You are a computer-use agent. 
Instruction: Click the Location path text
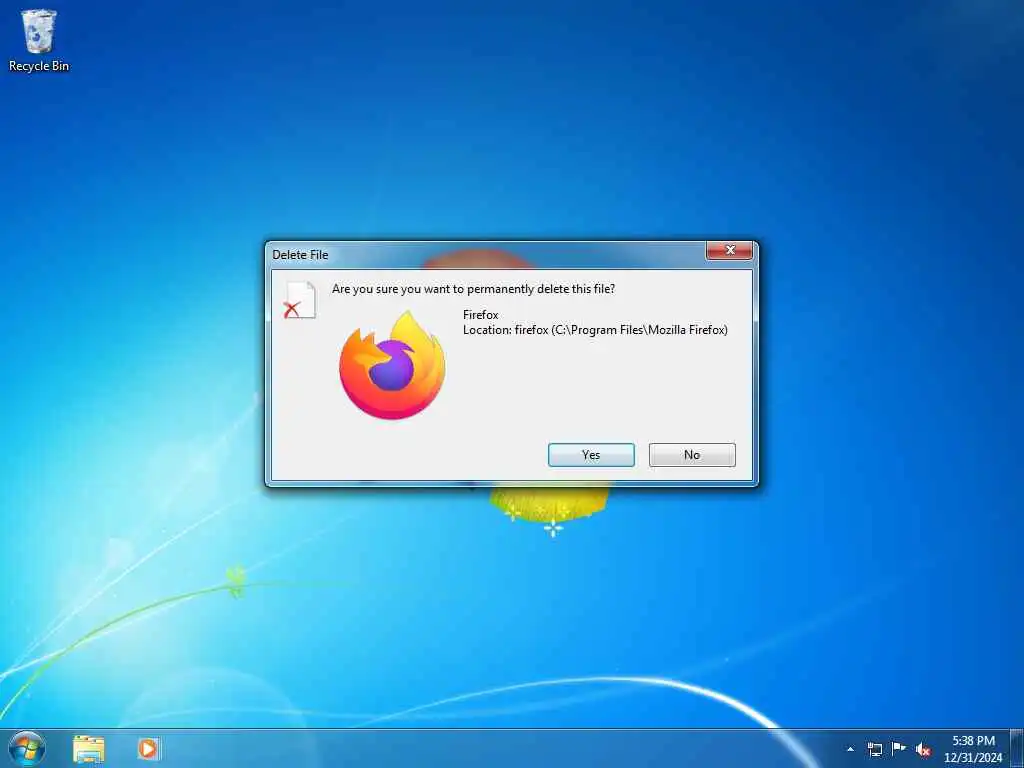pyautogui.click(x=595, y=330)
